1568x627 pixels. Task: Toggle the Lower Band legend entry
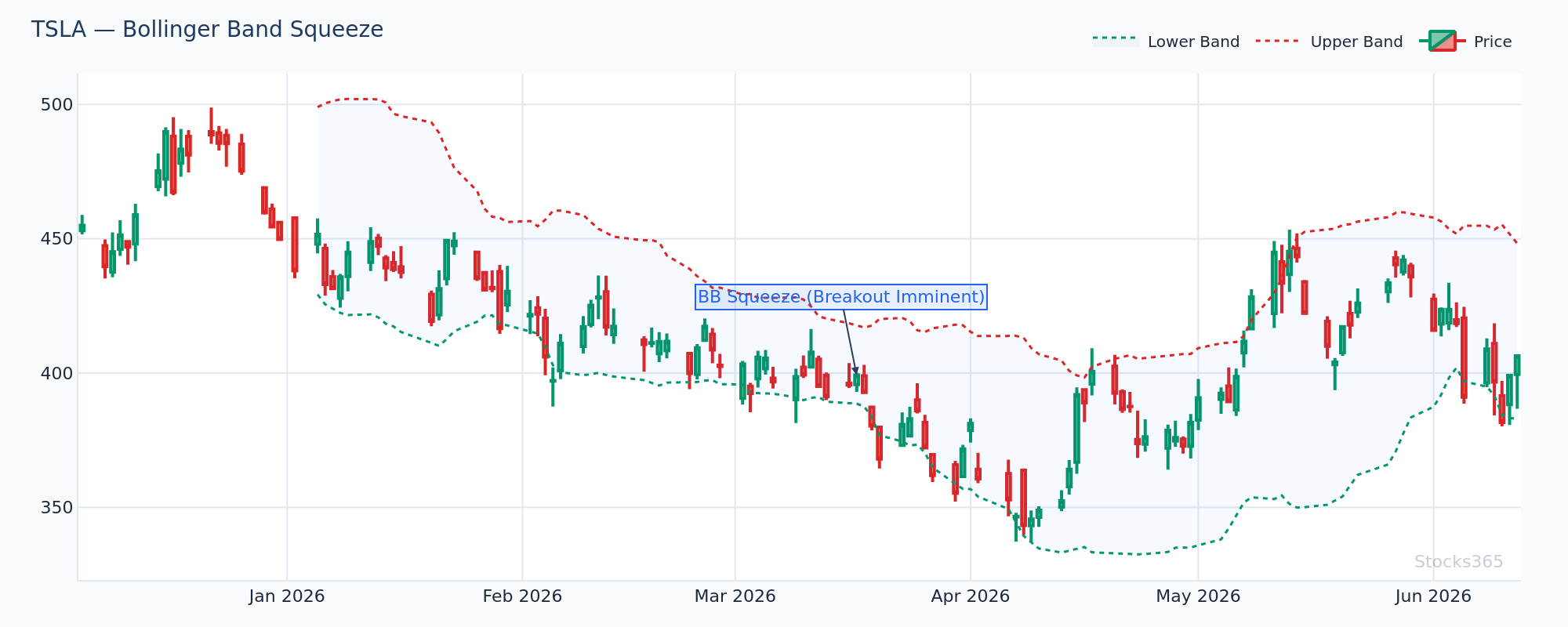coord(1166,42)
